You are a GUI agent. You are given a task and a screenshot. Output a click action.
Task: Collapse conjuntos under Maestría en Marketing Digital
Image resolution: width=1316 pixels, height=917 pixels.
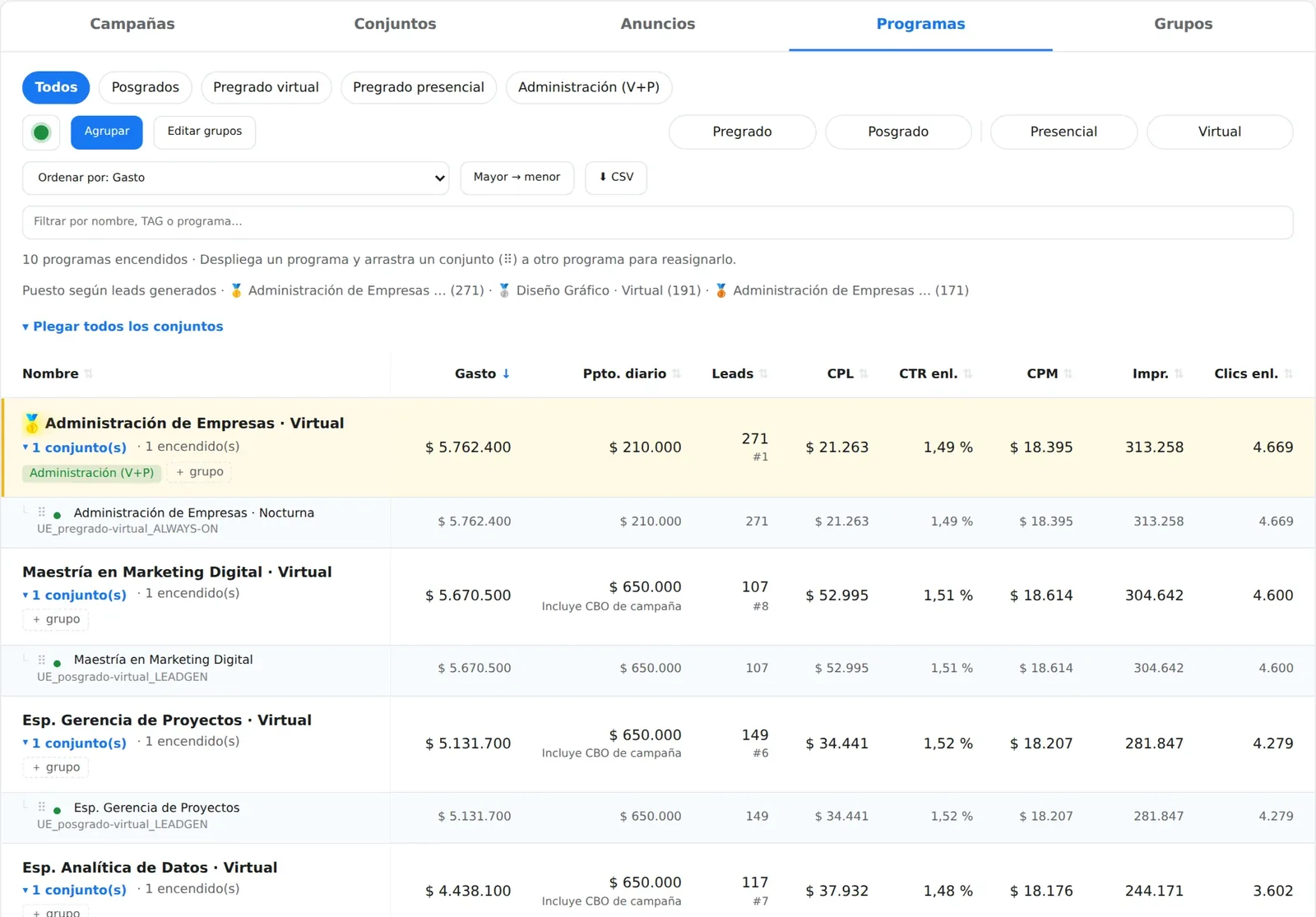click(x=75, y=595)
